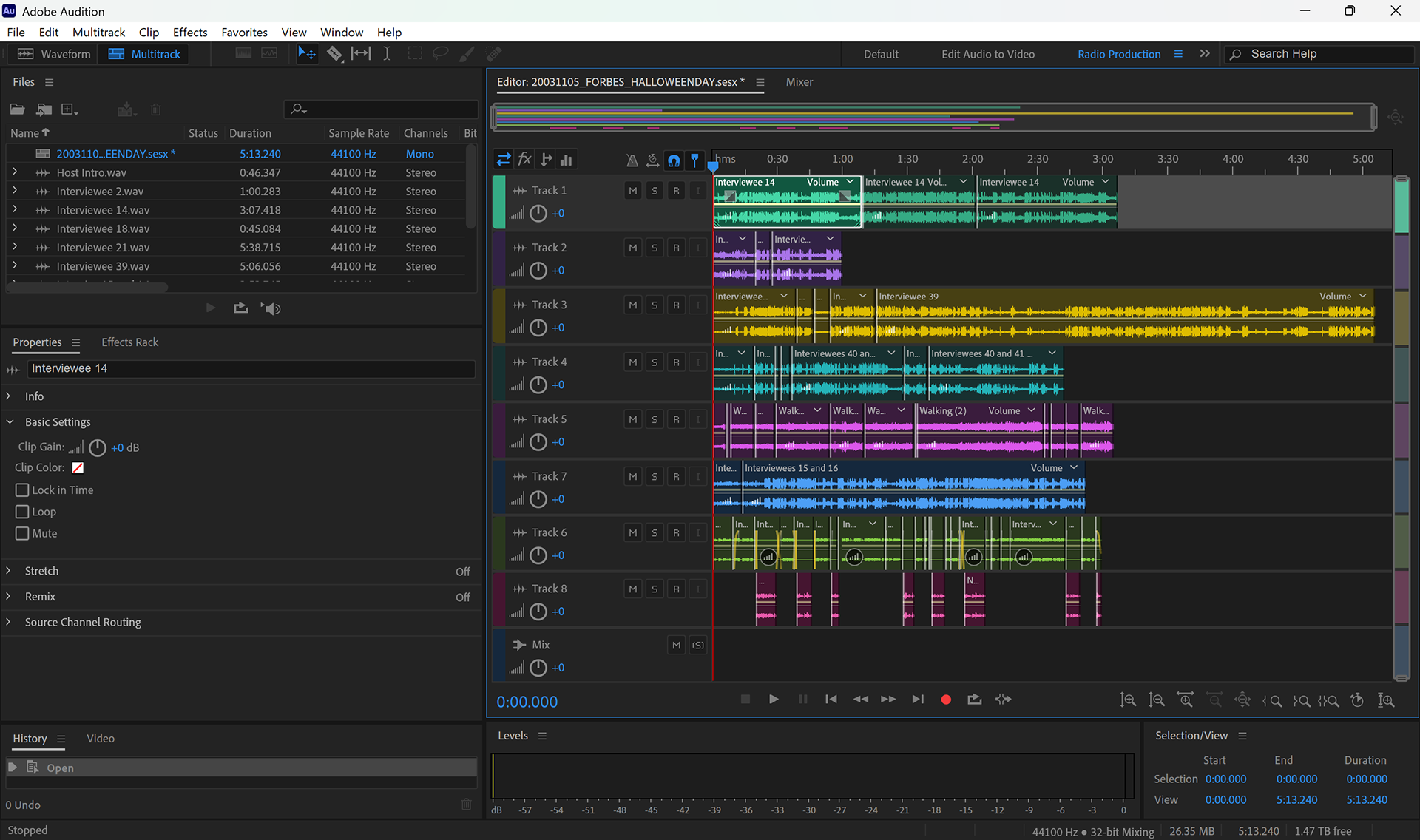Select the Time Selection tool
The height and width of the screenshot is (840, 1420).
(387, 53)
